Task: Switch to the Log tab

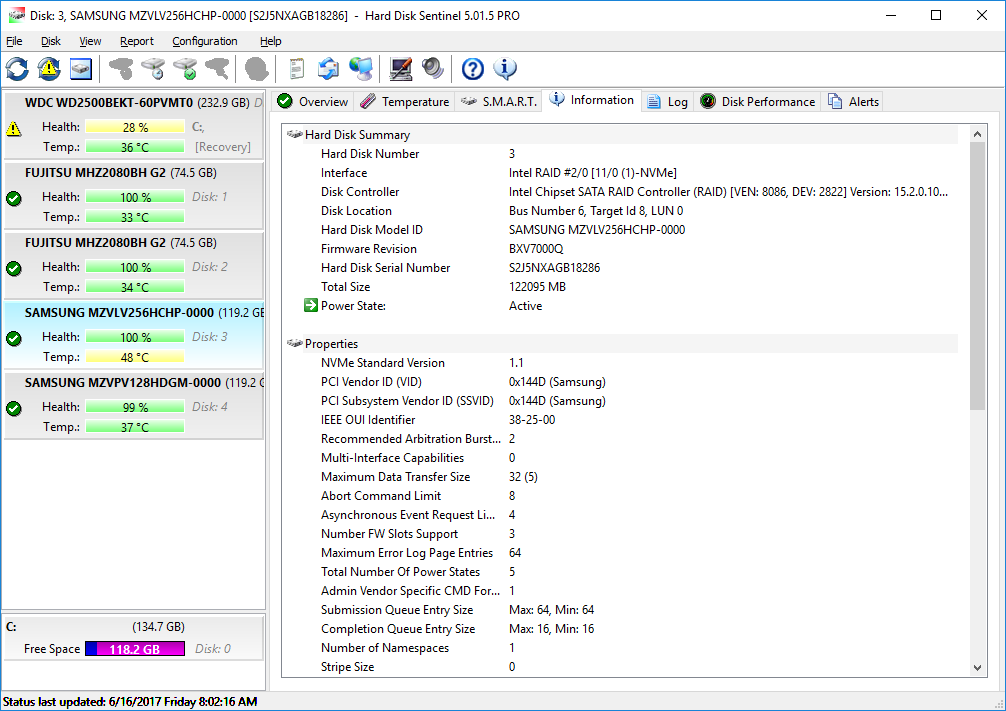Action: point(667,101)
